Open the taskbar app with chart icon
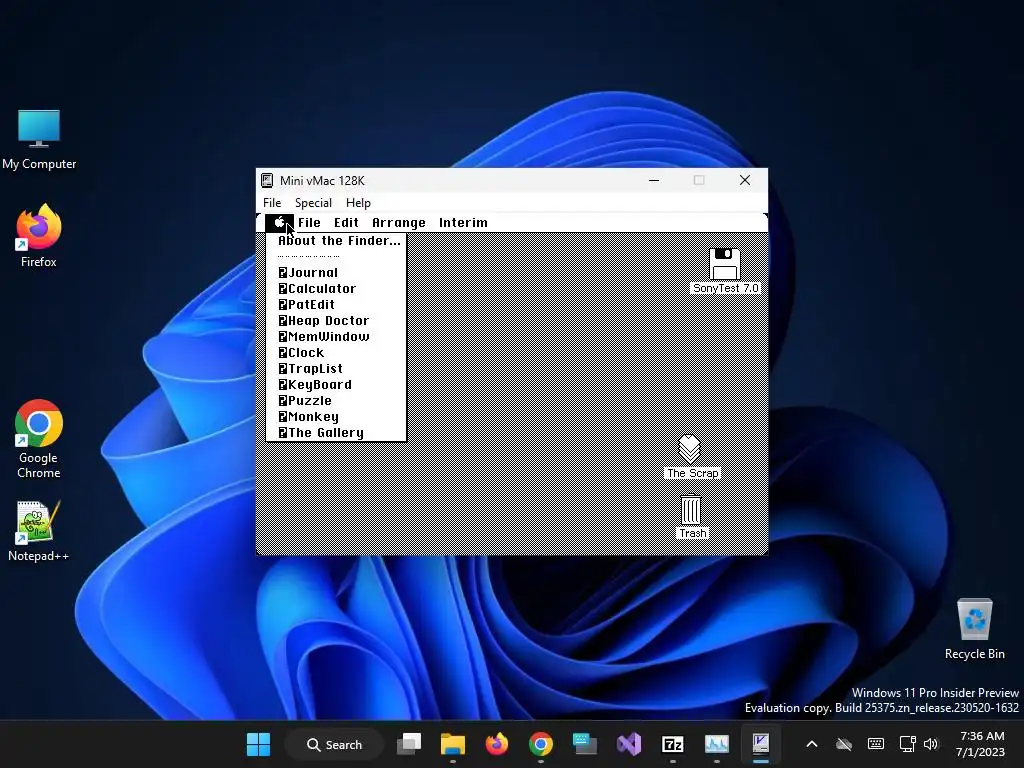Image resolution: width=1024 pixels, height=768 pixels. click(x=716, y=744)
